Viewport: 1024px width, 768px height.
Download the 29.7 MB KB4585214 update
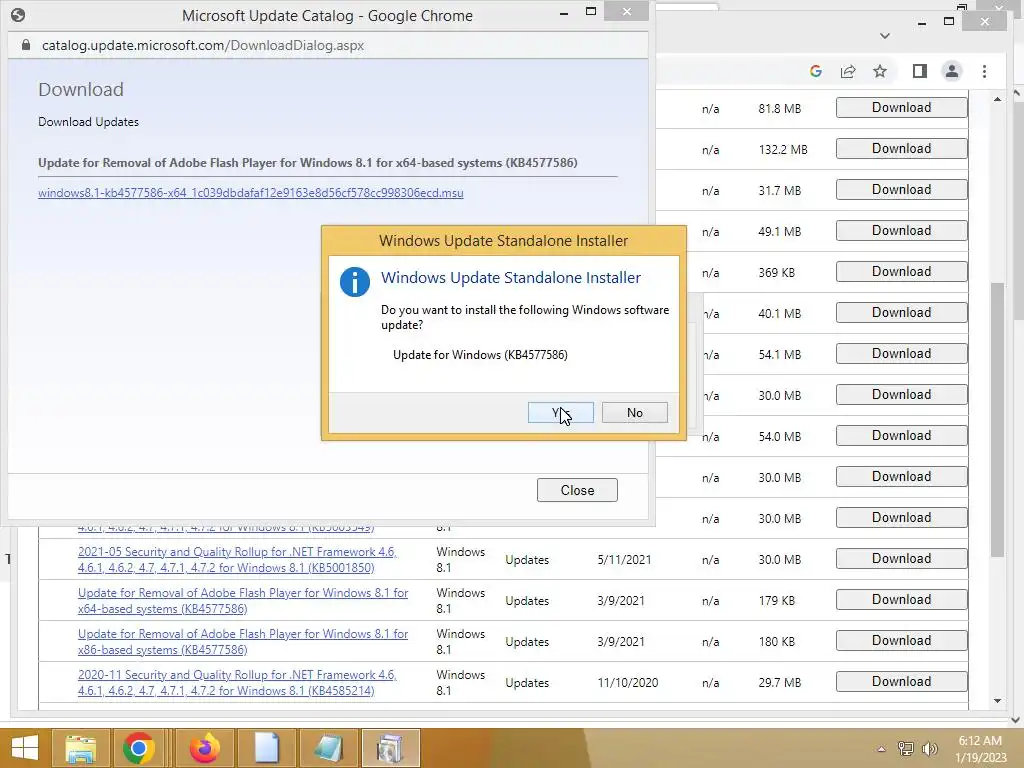coord(901,682)
